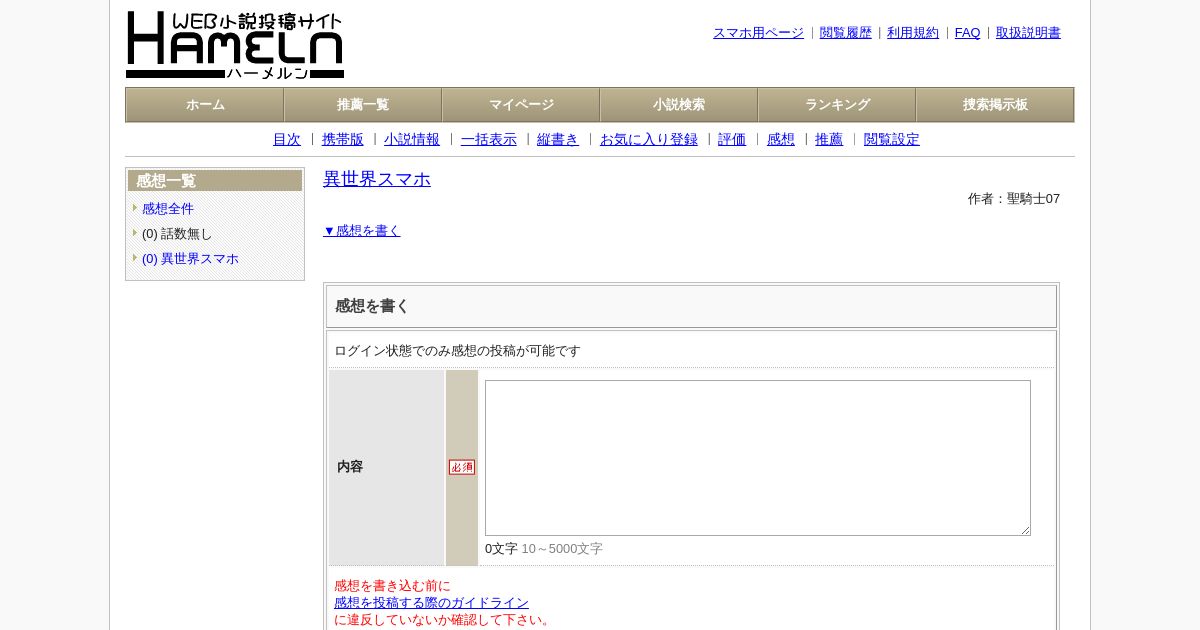Open the マイページ menu tab
1200x630 pixels.
521,105
